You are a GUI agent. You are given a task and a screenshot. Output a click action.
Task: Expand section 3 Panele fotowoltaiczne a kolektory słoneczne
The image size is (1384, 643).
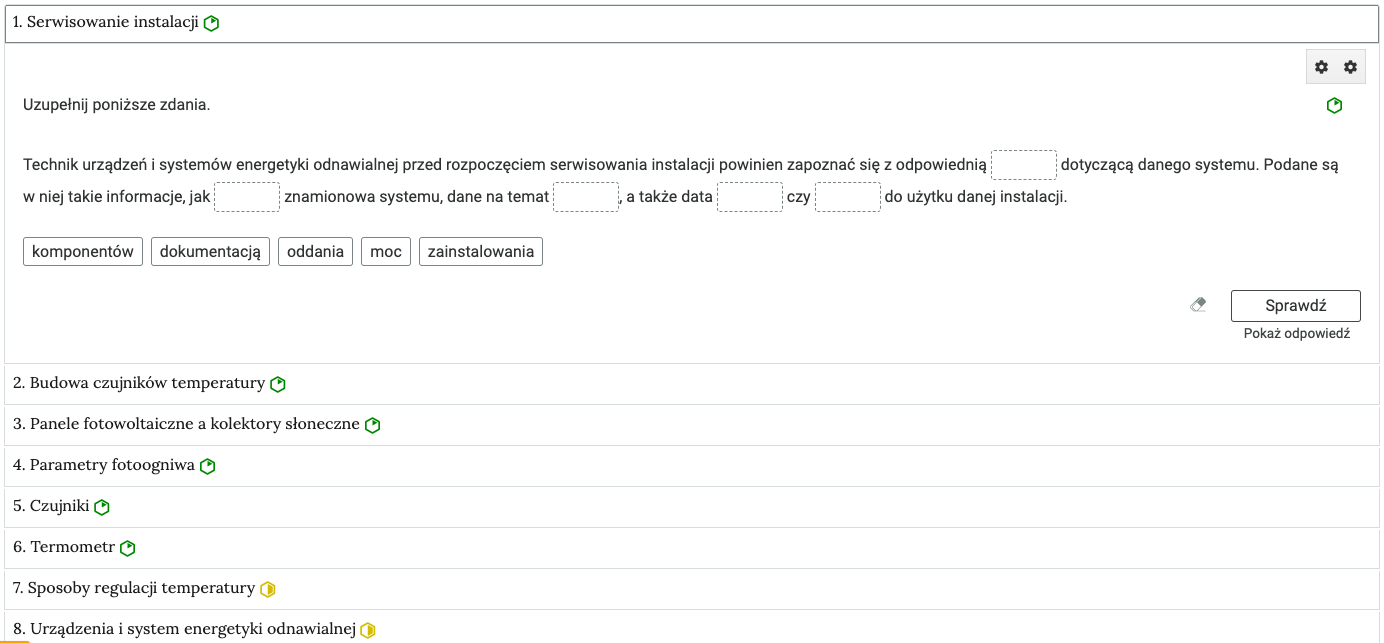[x=186, y=424]
